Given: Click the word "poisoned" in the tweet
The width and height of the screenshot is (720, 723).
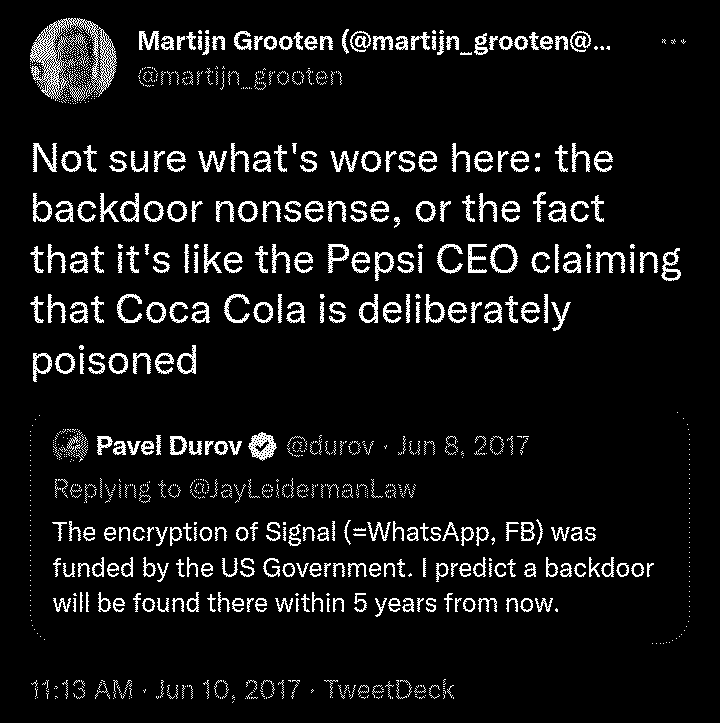Looking at the screenshot, I should pyautogui.click(x=114, y=360).
